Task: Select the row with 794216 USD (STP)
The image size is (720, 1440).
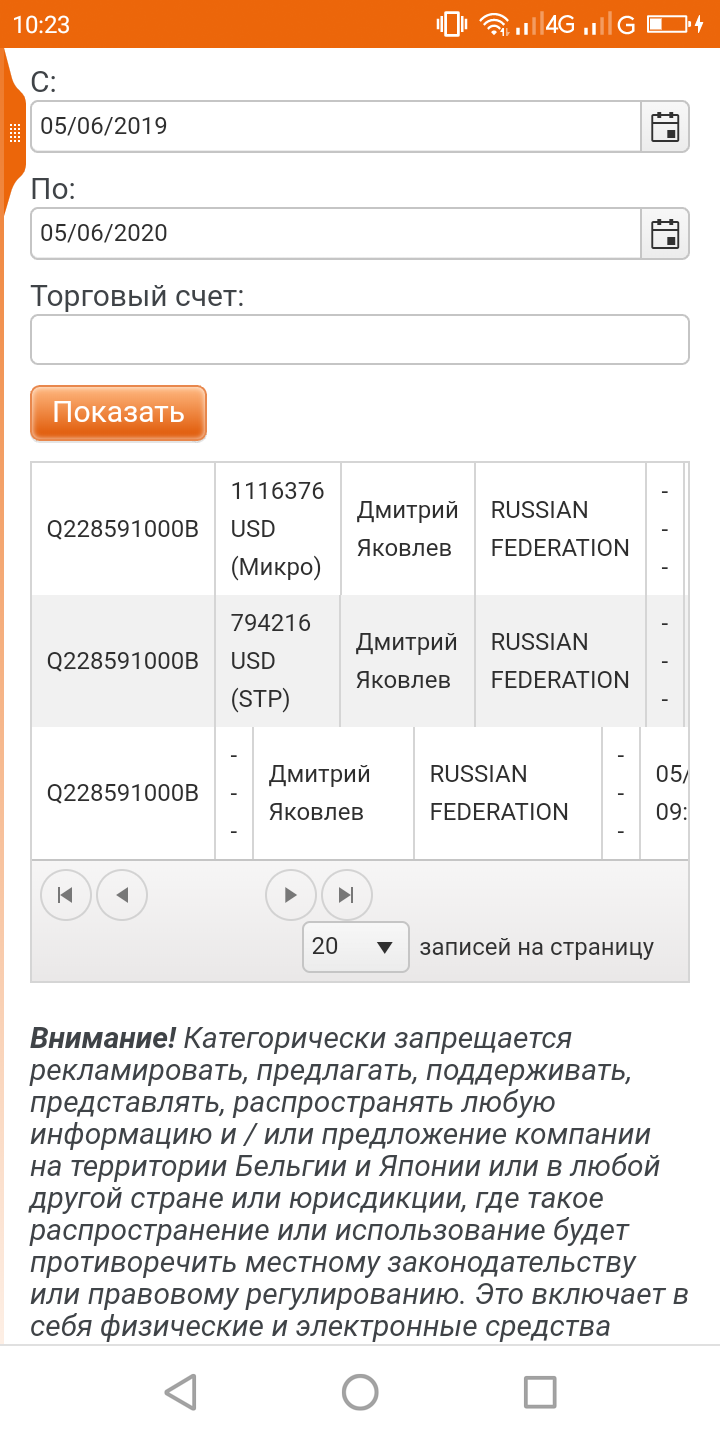Action: tap(360, 661)
